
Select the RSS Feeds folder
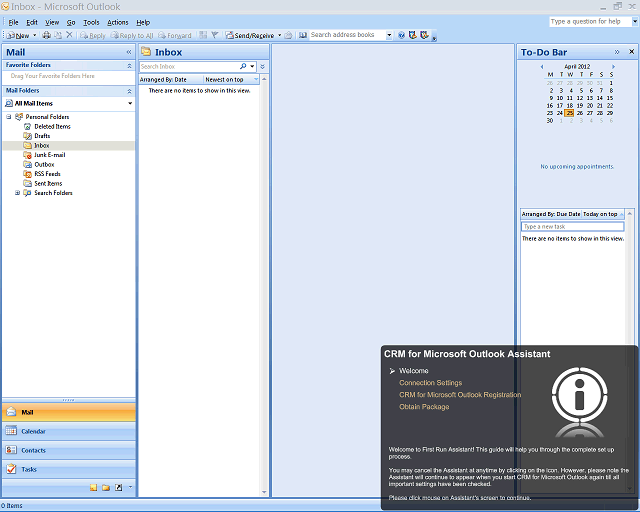click(47, 174)
